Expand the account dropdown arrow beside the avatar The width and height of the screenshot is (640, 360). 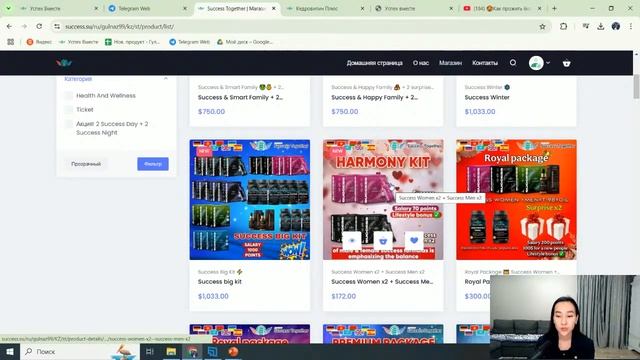coord(548,63)
